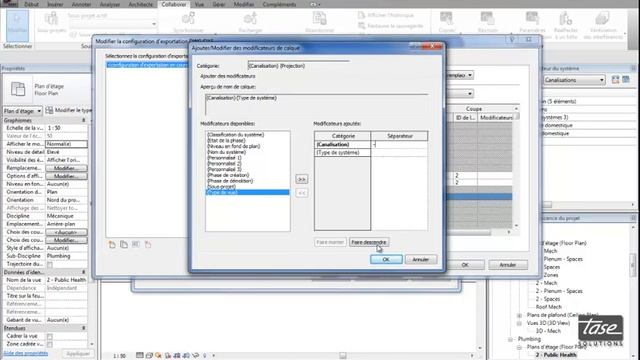
Task: Open Aide des propriétés link
Action: (26, 353)
